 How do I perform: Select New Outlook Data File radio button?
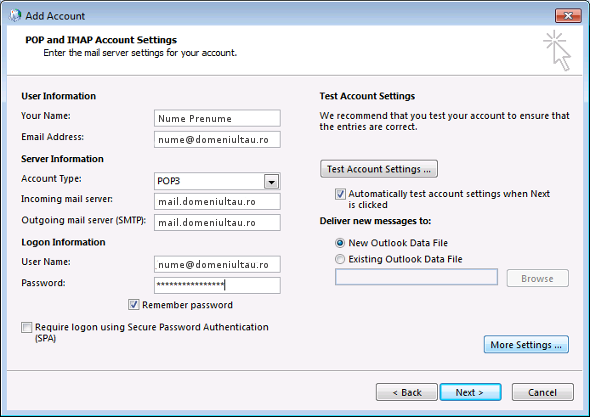[340, 243]
